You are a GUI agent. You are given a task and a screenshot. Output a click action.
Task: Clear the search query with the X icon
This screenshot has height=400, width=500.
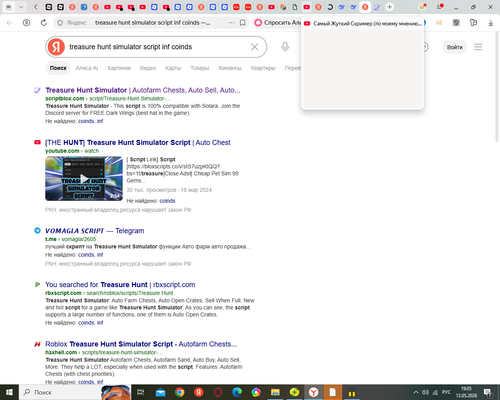click(x=255, y=47)
